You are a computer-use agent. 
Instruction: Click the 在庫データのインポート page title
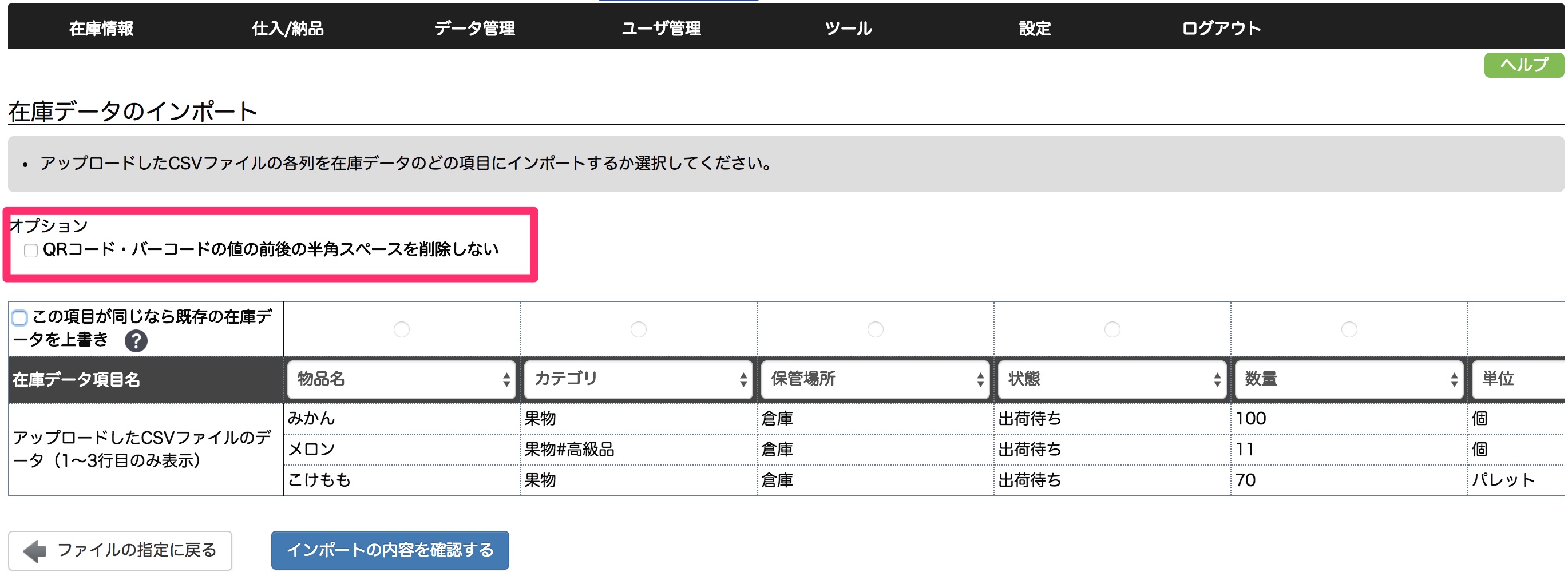133,112
